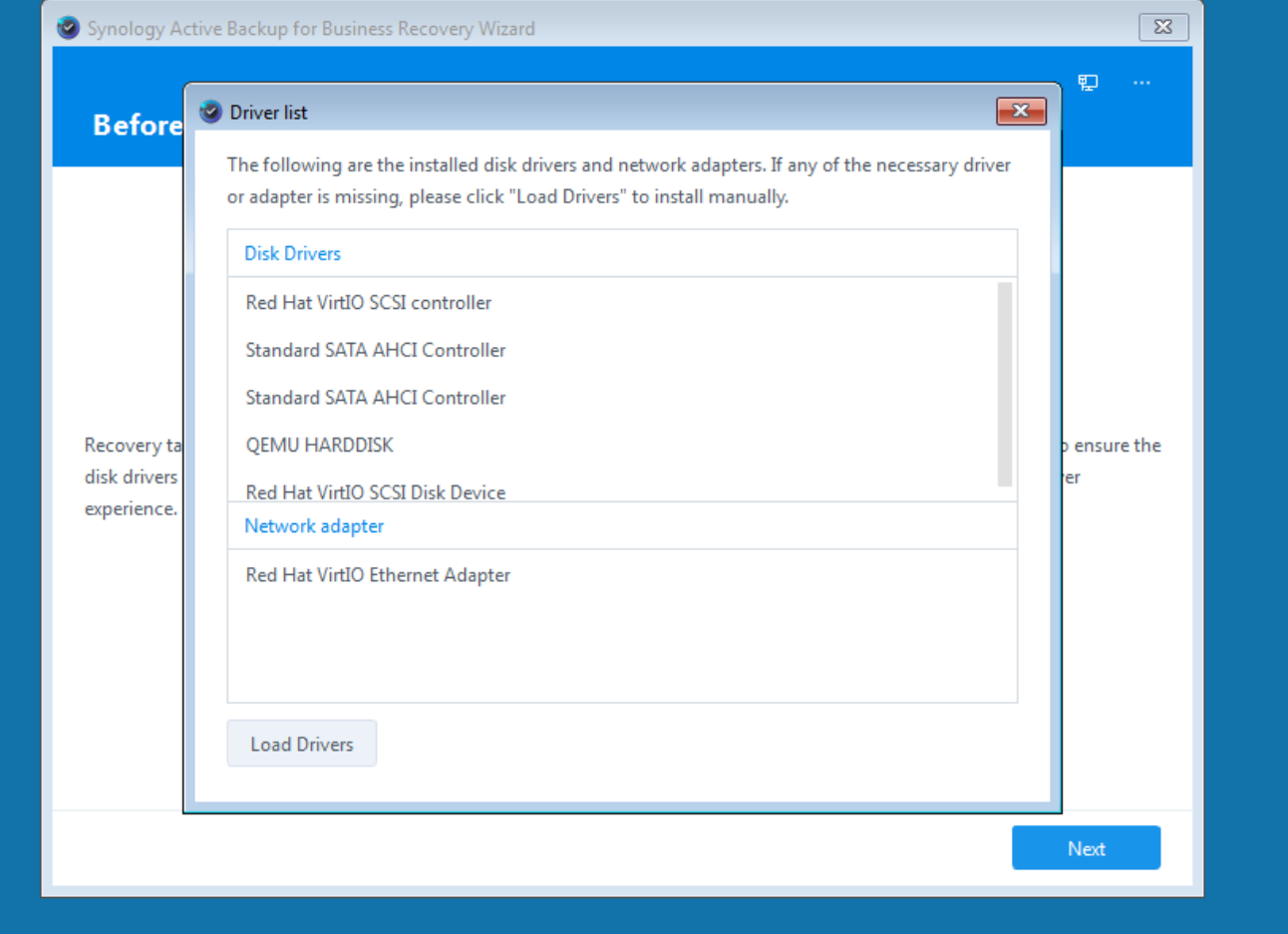The height and width of the screenshot is (934, 1288).
Task: Close the Driver list dialog
Action: point(1021,112)
